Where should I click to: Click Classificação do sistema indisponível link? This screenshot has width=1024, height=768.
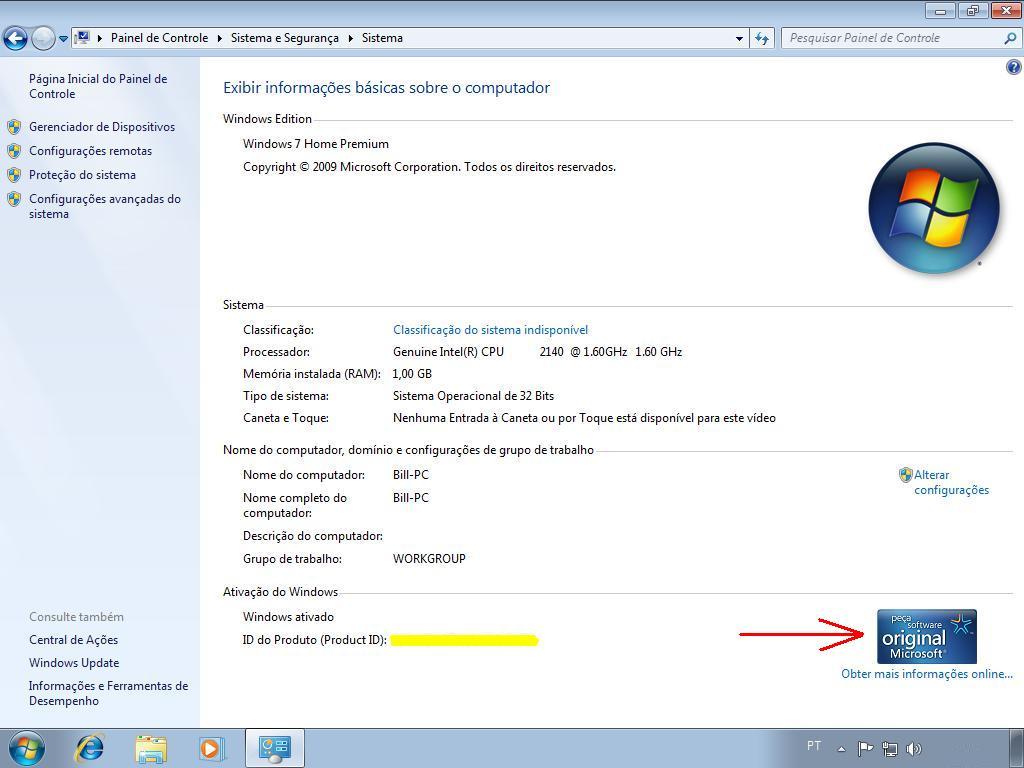(490, 330)
